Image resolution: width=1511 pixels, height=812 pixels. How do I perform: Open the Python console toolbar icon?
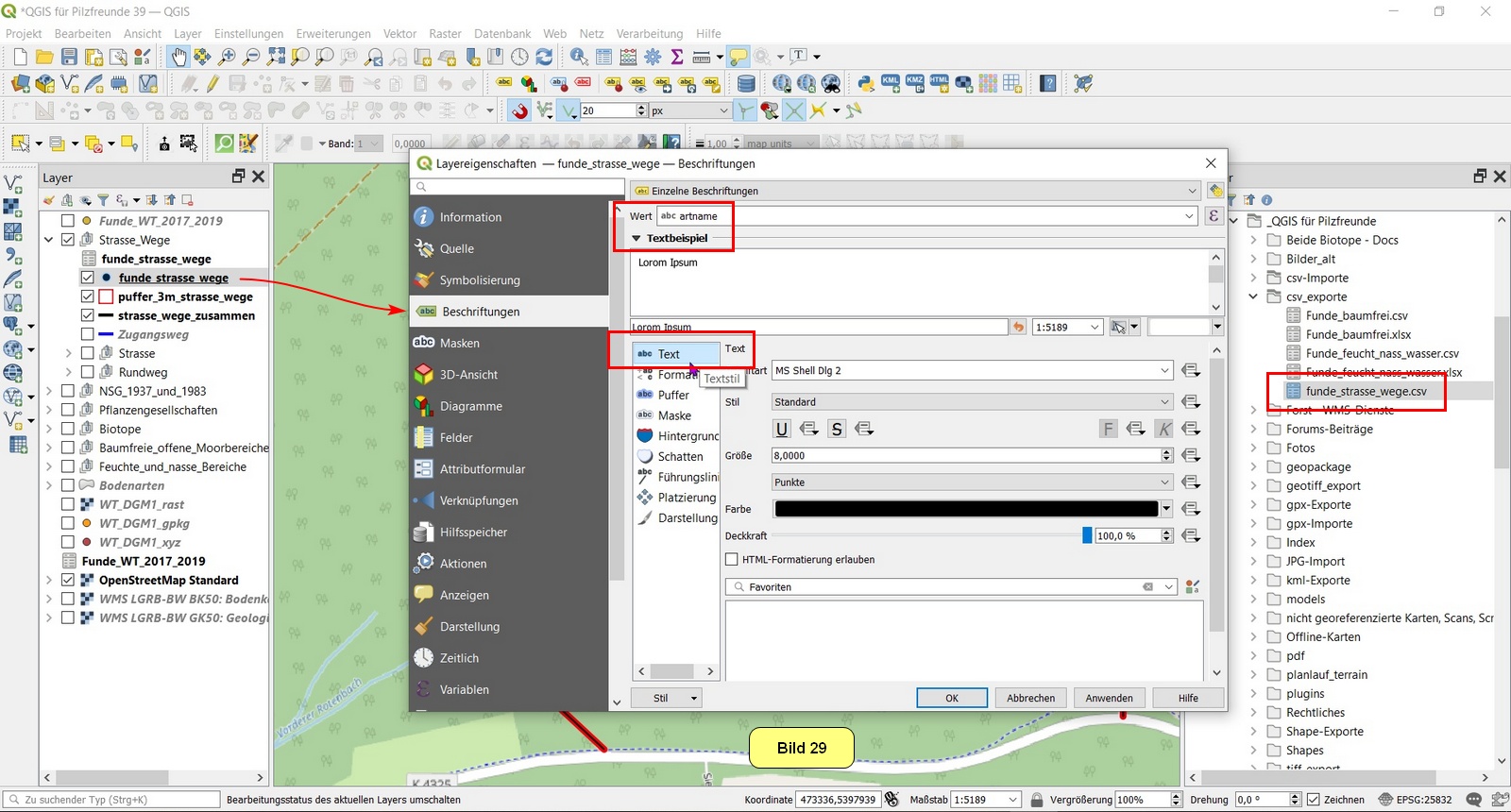point(865,84)
